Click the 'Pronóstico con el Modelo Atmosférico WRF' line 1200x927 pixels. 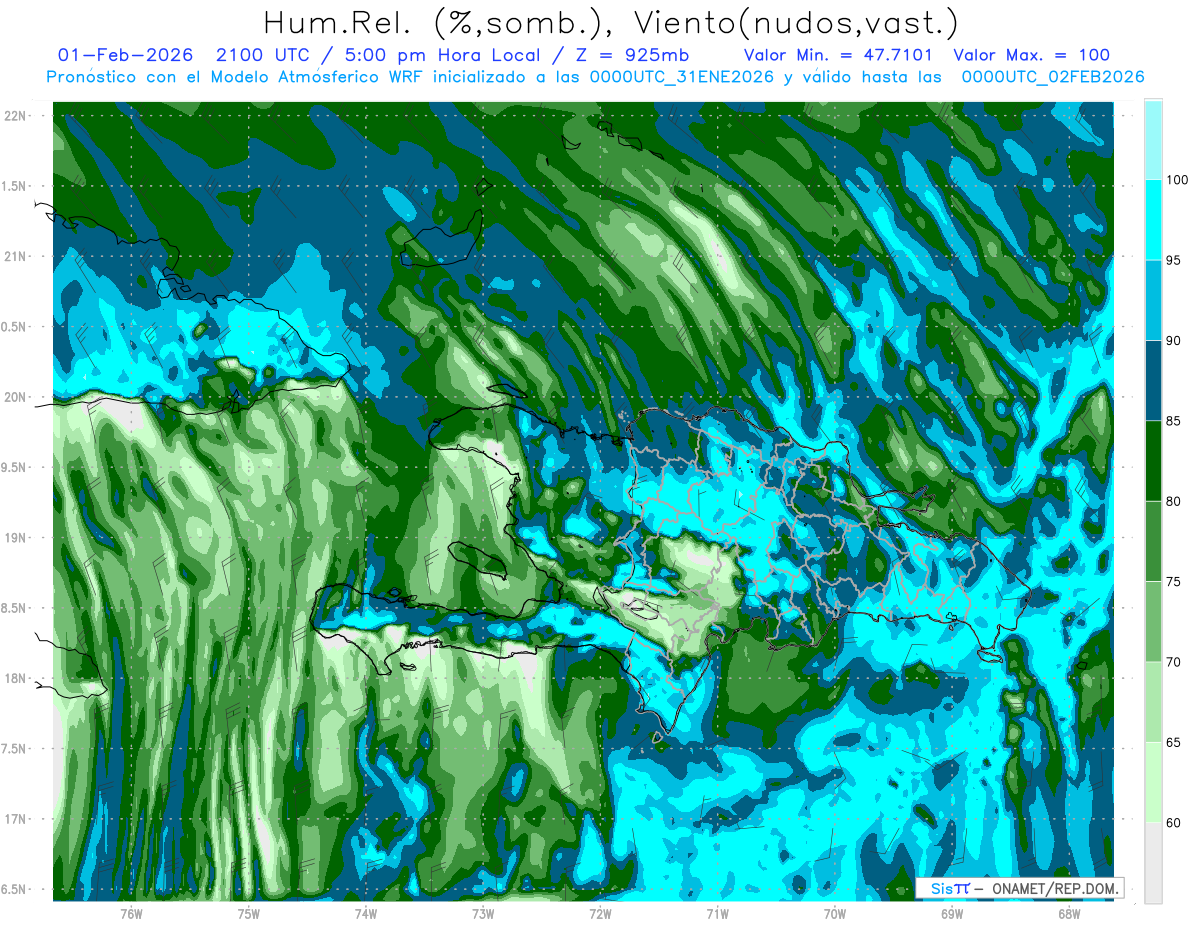tap(595, 77)
